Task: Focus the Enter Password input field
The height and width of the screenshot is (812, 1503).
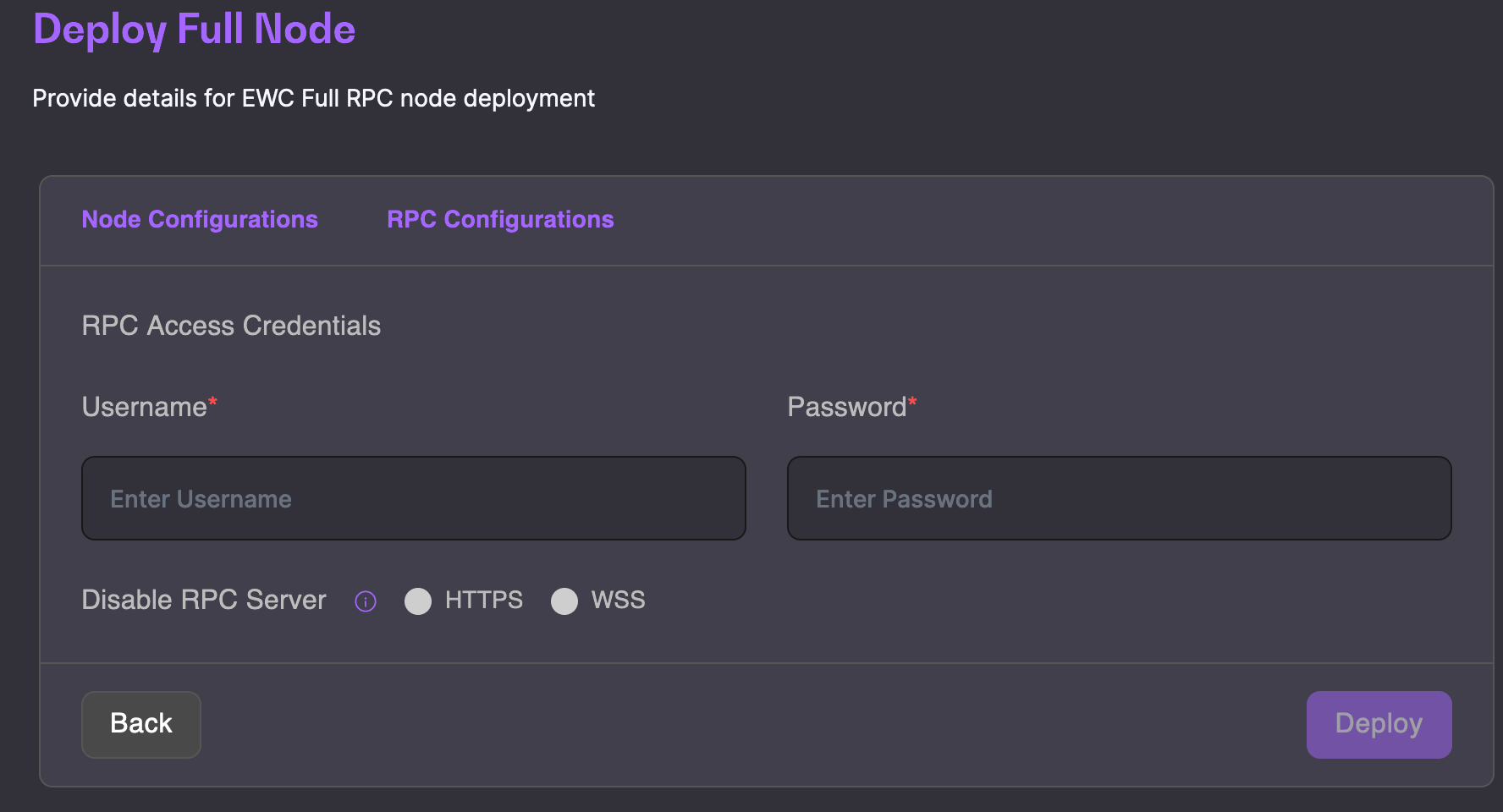Action: [x=1119, y=498]
